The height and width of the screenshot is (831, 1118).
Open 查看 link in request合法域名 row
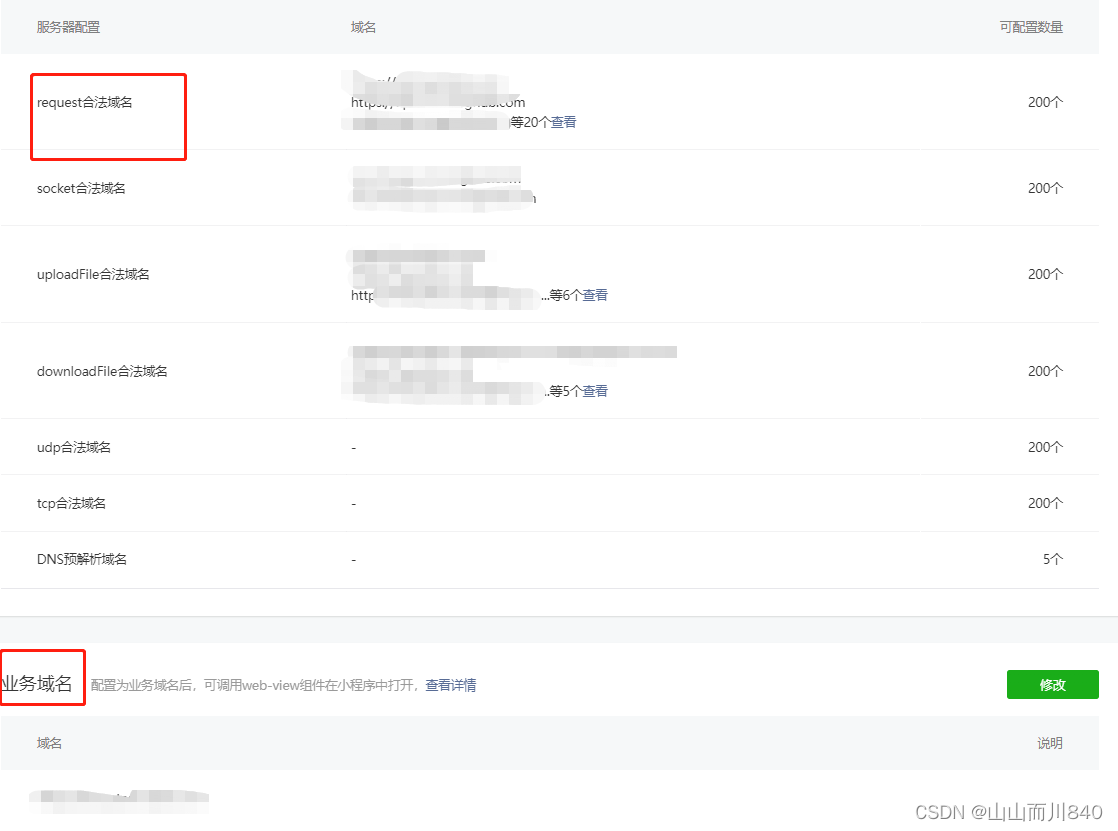point(563,122)
